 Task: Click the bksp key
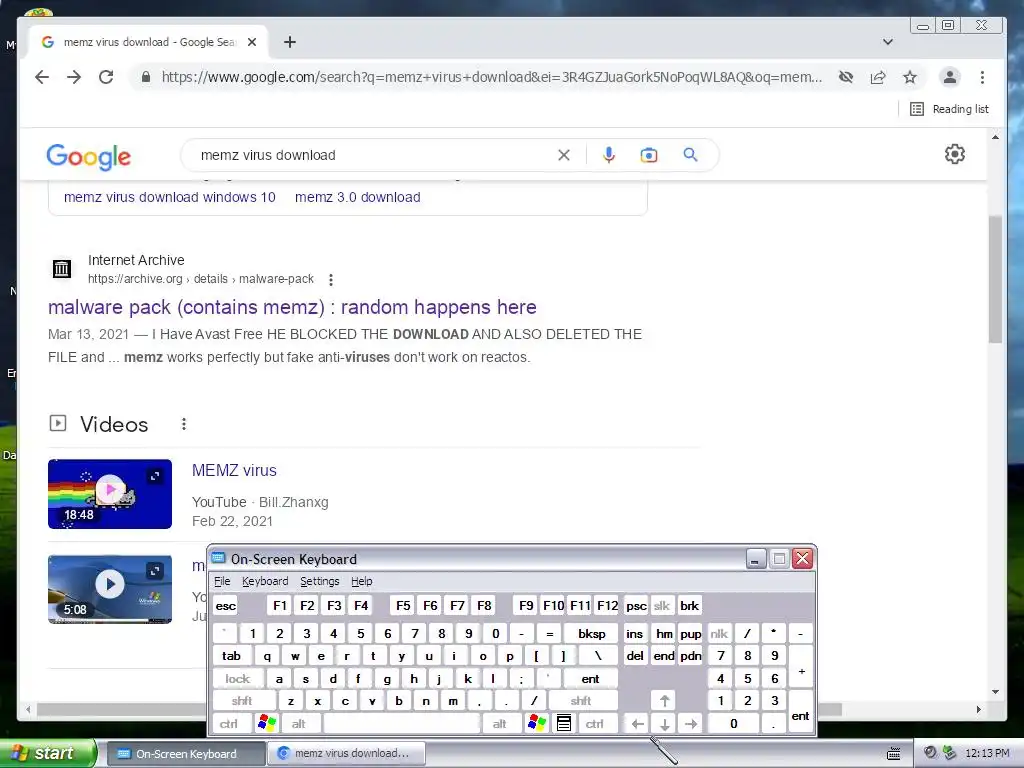click(591, 633)
